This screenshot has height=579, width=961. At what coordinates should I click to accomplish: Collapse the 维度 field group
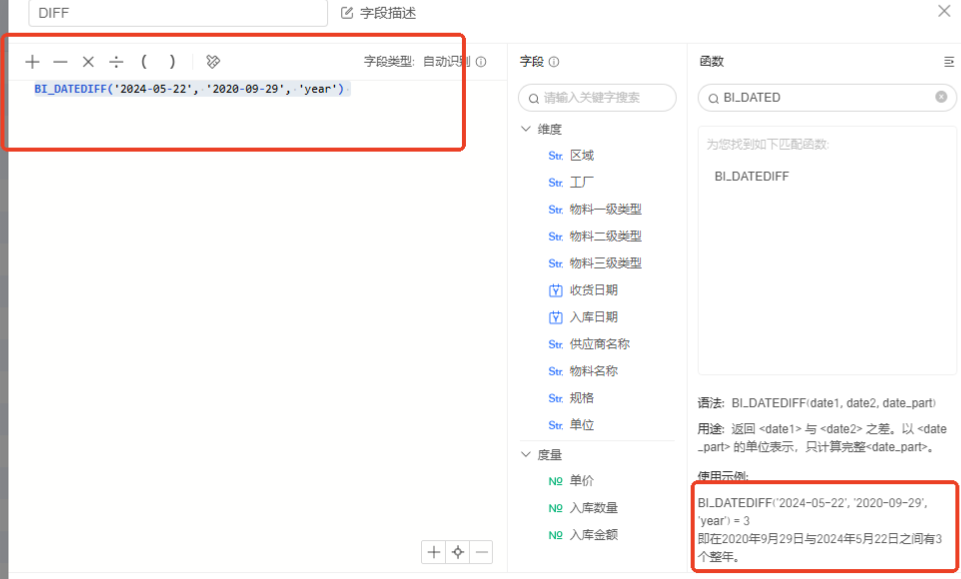[x=527, y=129]
